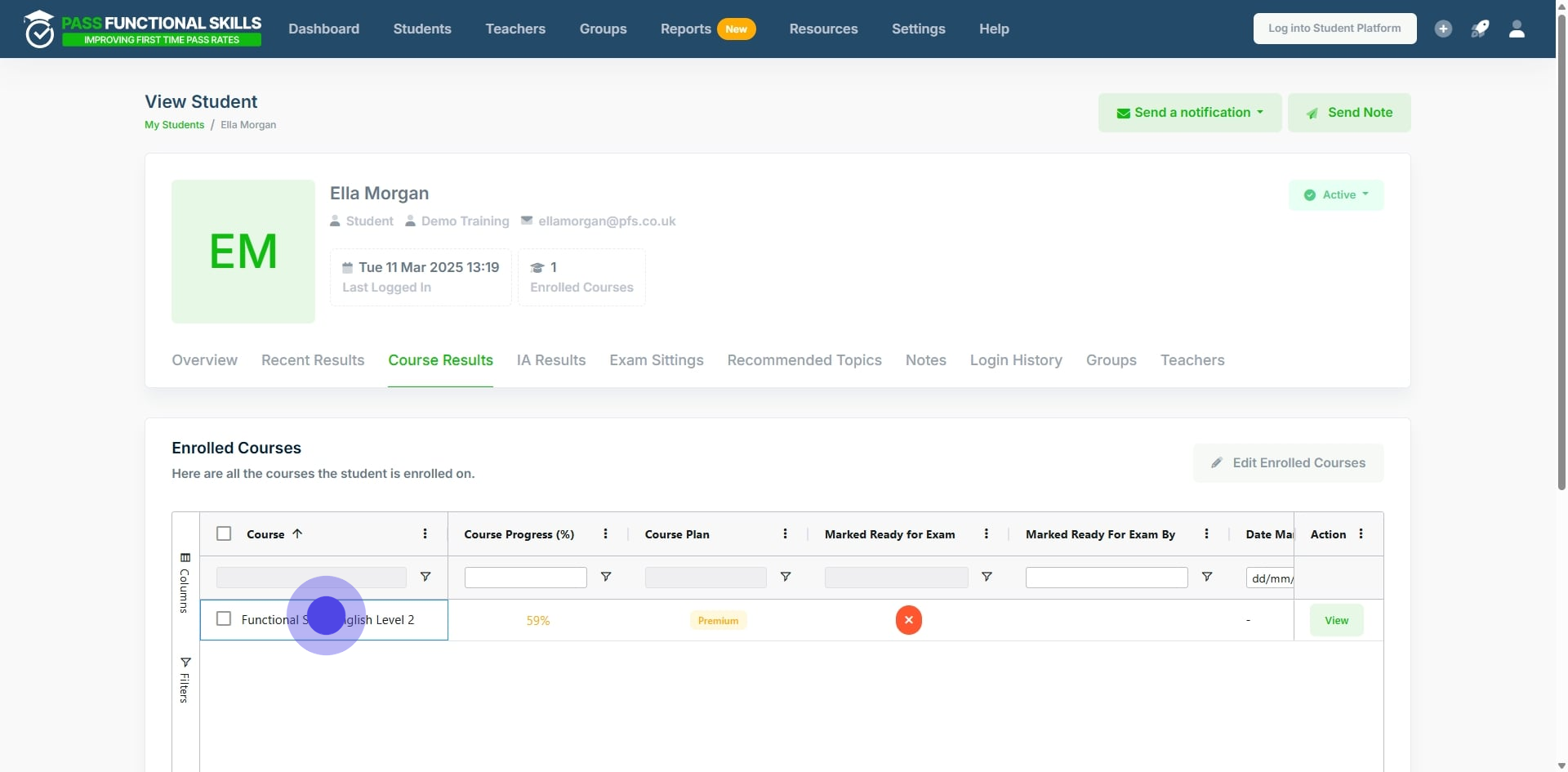Click the red not-ready-for-exam X icon
The height and width of the screenshot is (772, 1568).
point(908,620)
